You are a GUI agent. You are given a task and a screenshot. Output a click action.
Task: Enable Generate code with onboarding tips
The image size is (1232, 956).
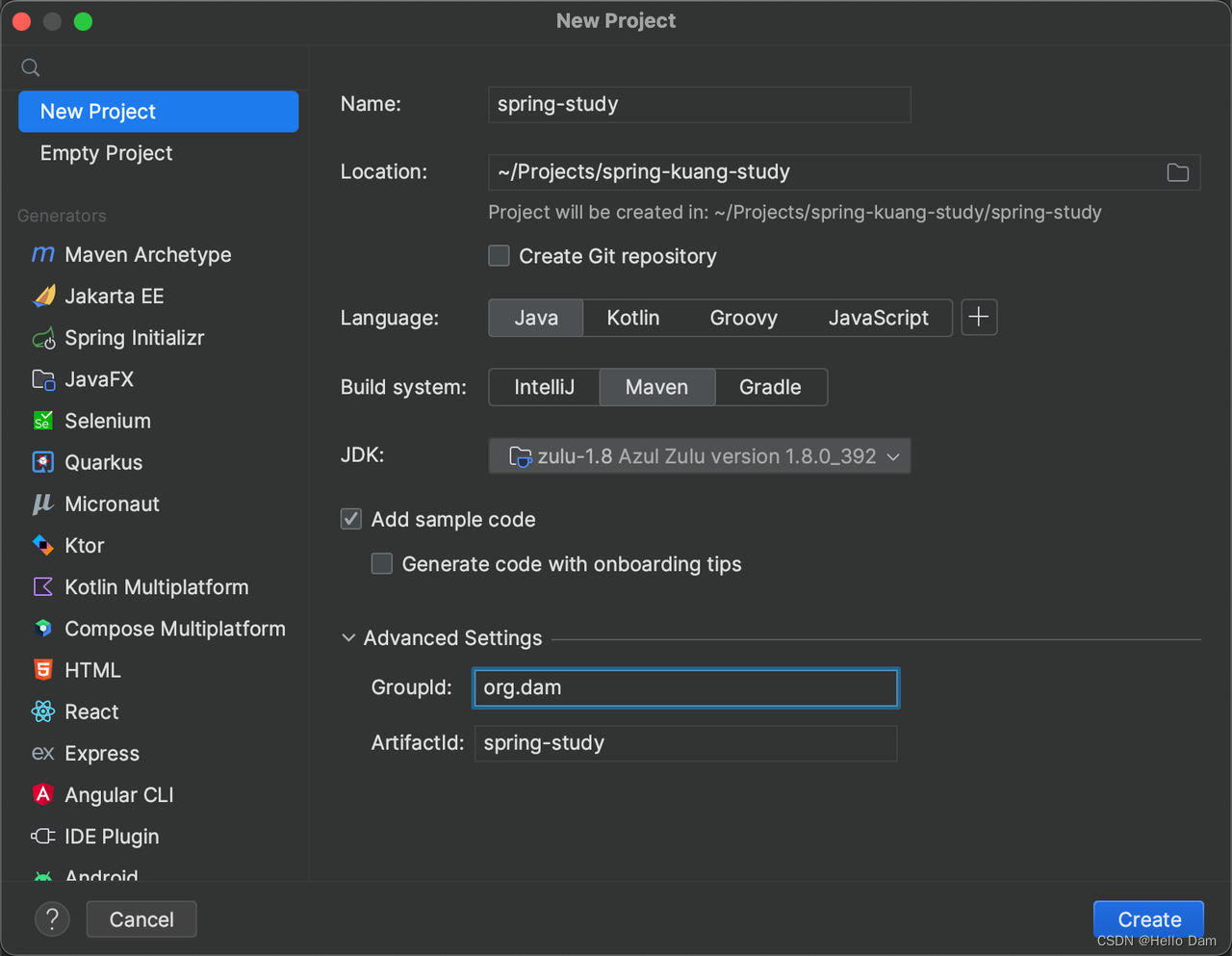pyautogui.click(x=382, y=564)
